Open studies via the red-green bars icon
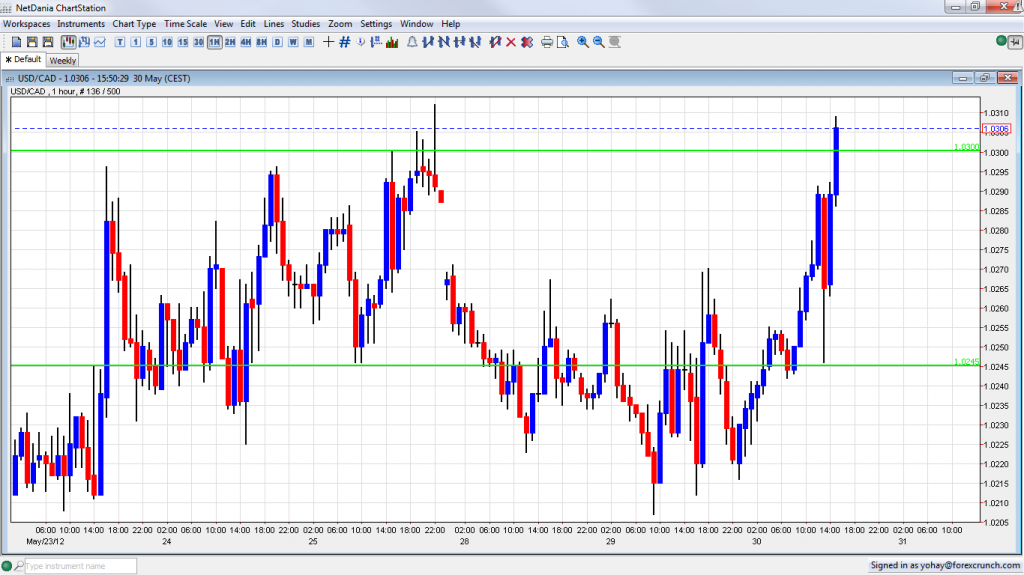 [x=392, y=42]
